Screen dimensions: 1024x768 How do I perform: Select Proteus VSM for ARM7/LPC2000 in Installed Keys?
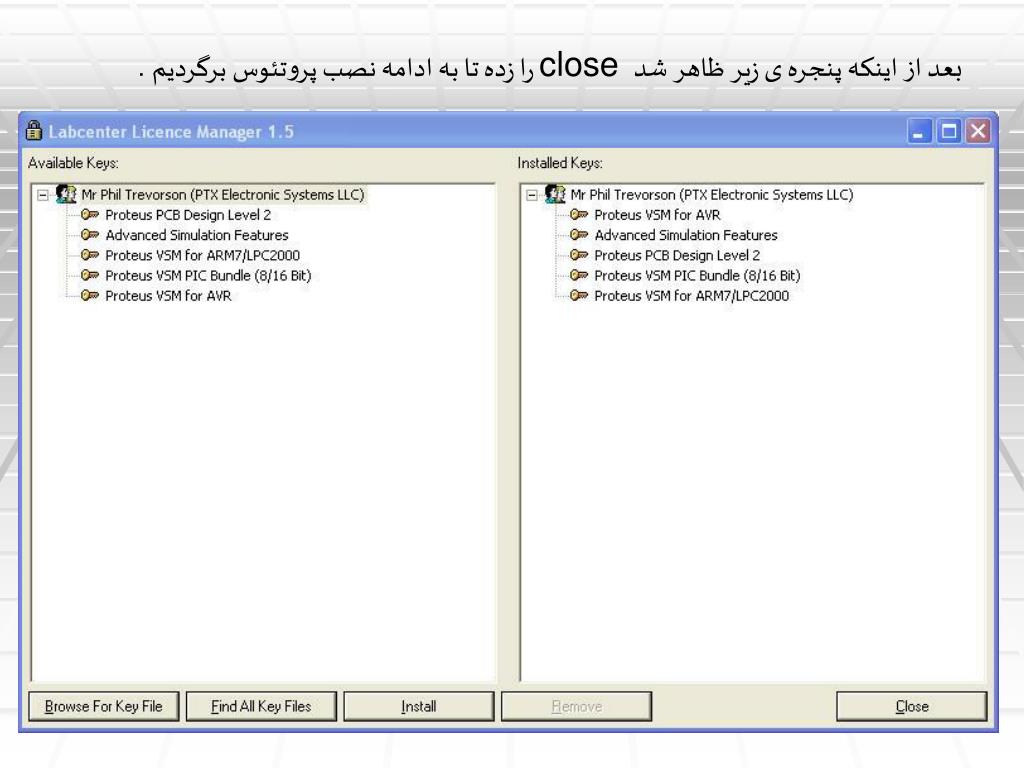[x=692, y=296]
